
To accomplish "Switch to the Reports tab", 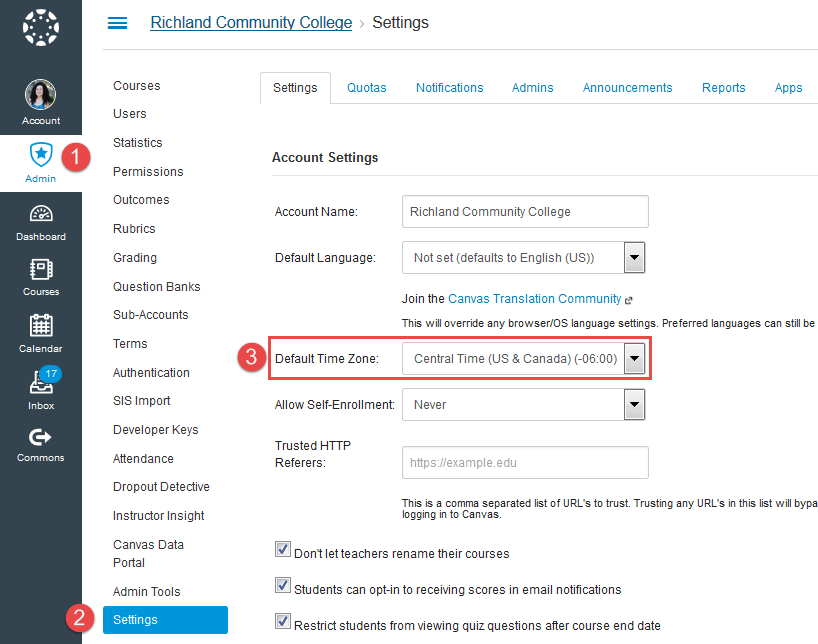I will [x=724, y=88].
